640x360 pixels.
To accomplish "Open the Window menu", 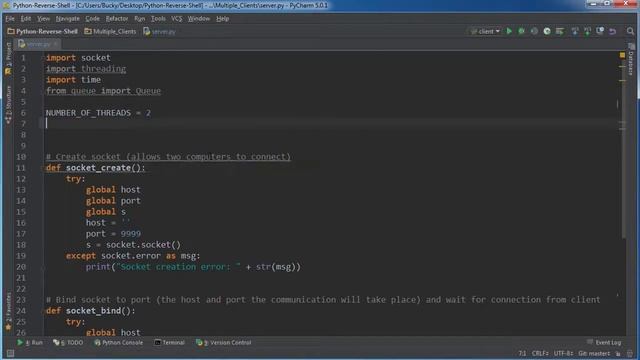I will tap(199, 18).
